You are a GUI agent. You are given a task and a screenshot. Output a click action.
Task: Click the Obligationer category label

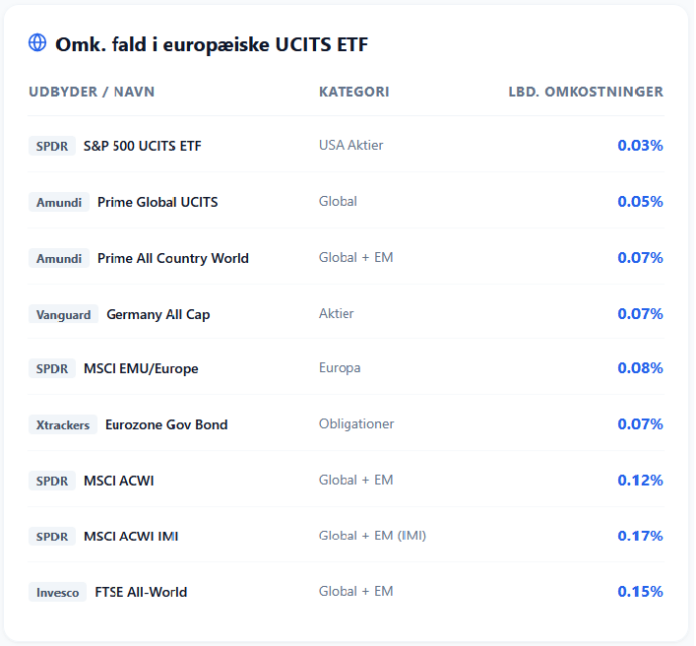[356, 424]
